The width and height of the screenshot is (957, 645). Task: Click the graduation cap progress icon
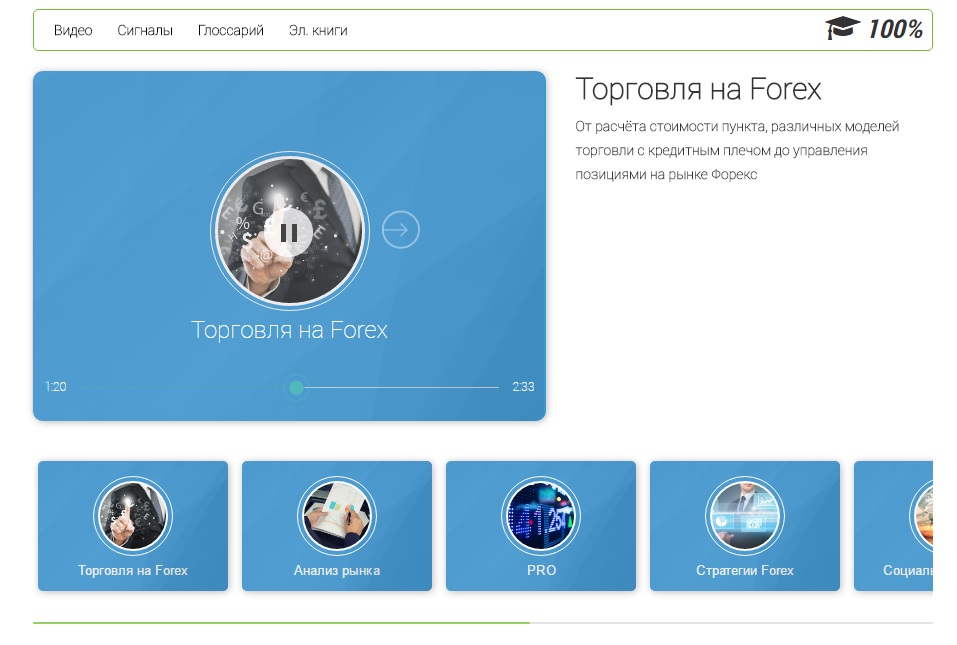pyautogui.click(x=842, y=28)
